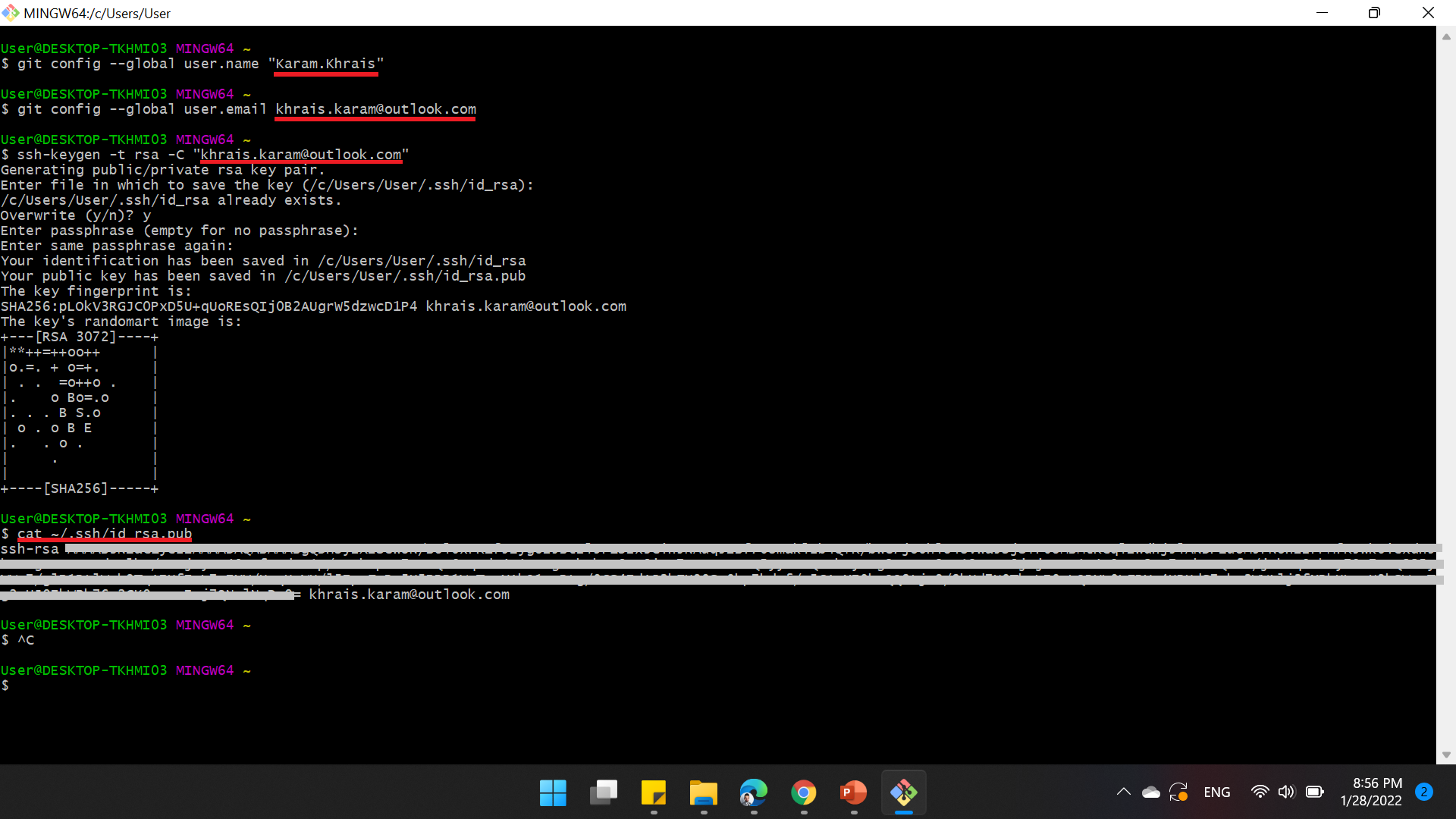Click the vertical scrollbar track
1456x819 pixels.
(1446, 394)
